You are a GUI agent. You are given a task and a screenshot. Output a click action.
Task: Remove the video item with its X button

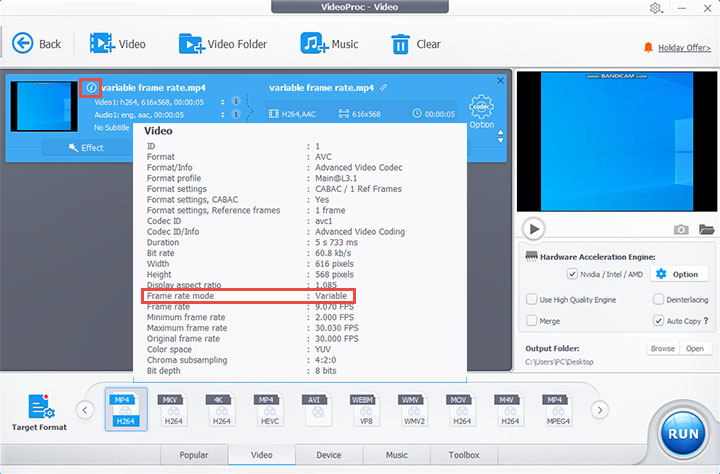[501, 80]
